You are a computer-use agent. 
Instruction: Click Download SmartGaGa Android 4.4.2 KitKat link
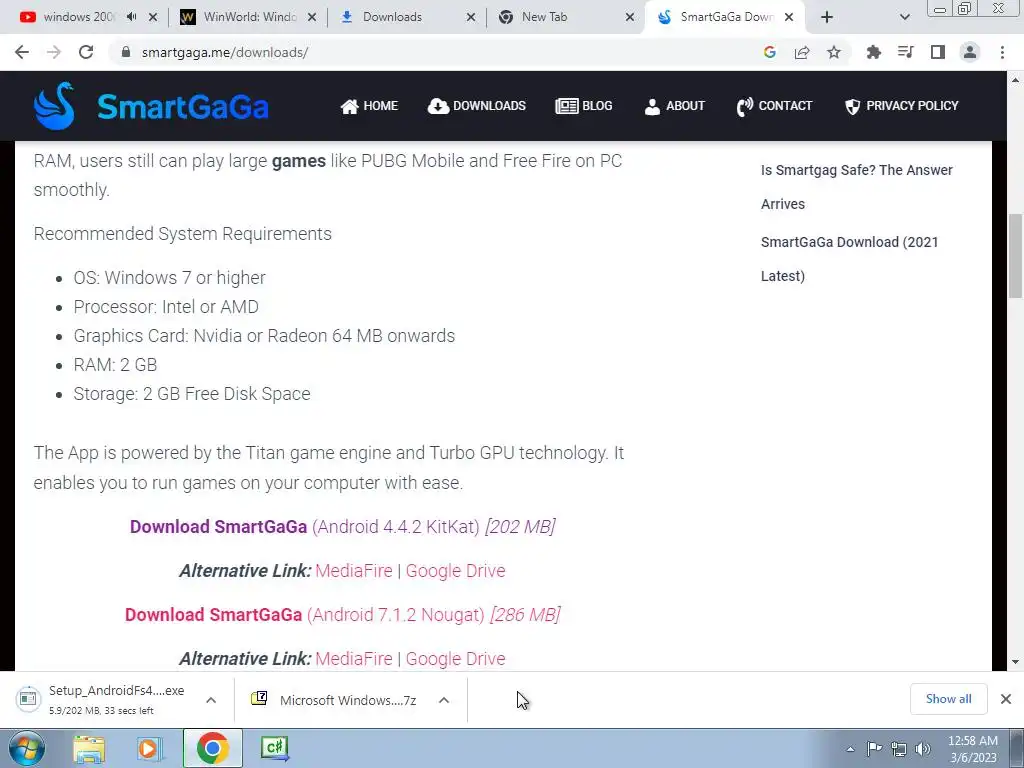(x=342, y=526)
